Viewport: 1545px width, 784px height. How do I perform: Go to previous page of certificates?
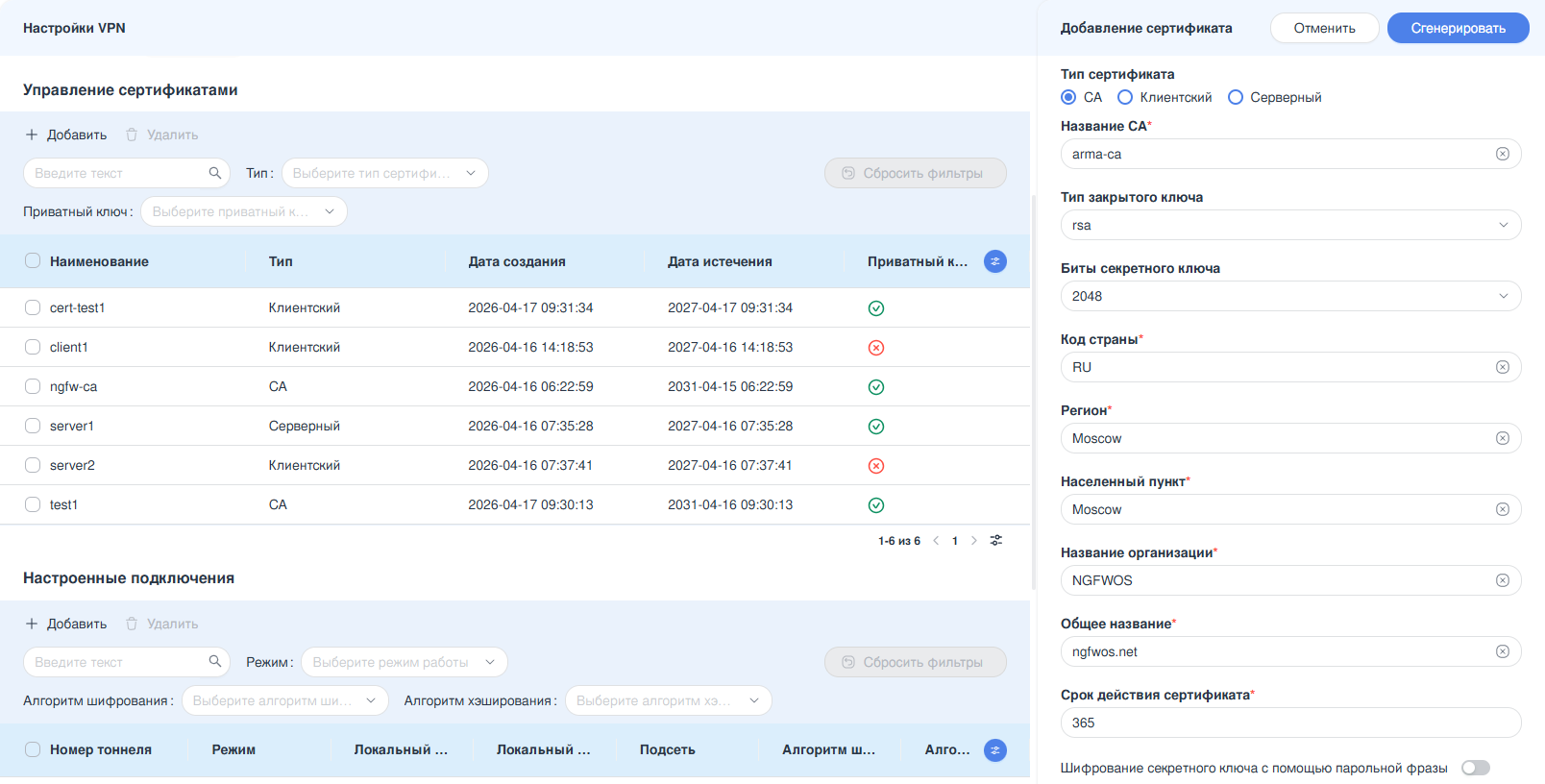tap(936, 541)
